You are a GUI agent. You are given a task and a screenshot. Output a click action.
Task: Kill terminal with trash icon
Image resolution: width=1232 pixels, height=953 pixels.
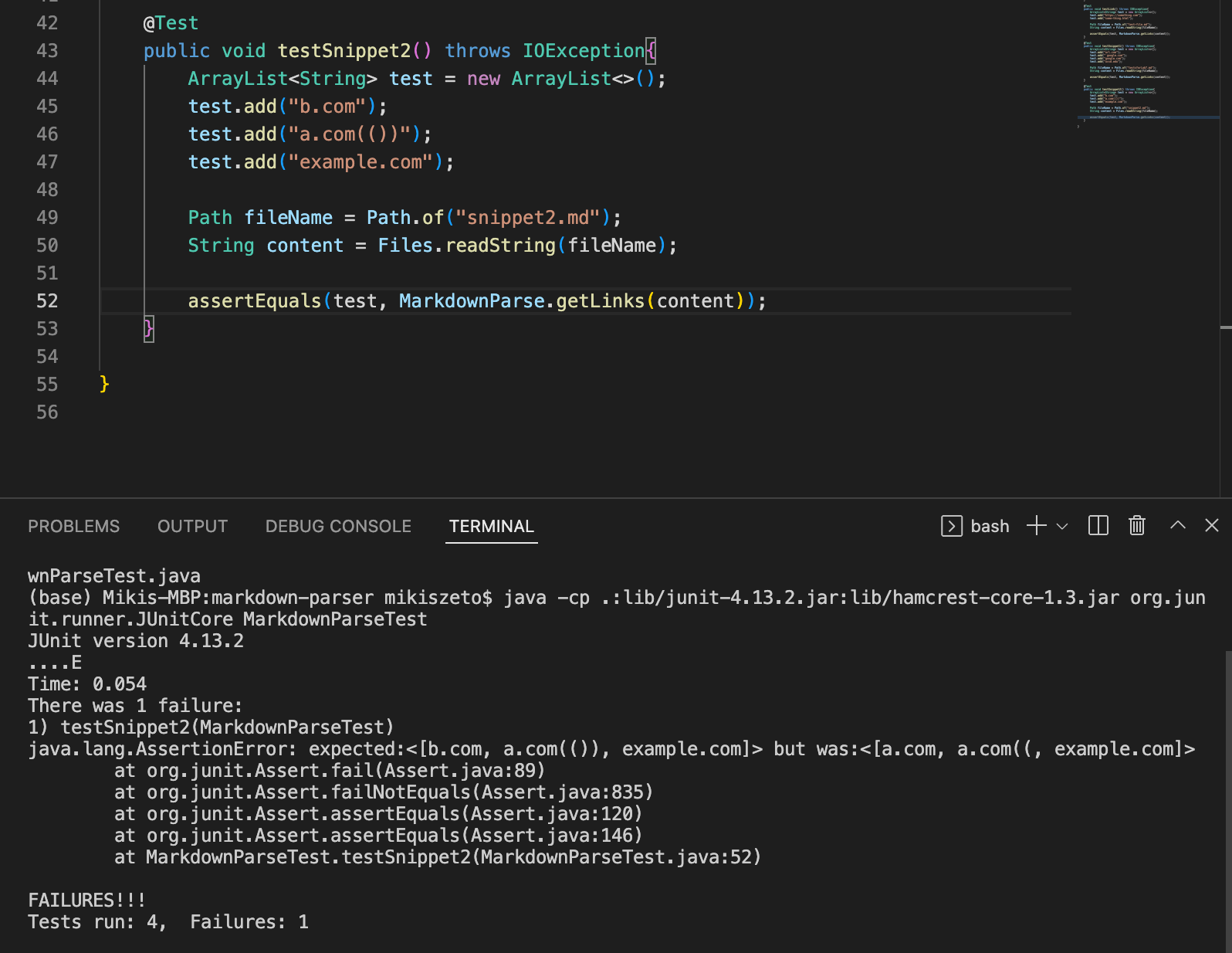pos(1137,526)
